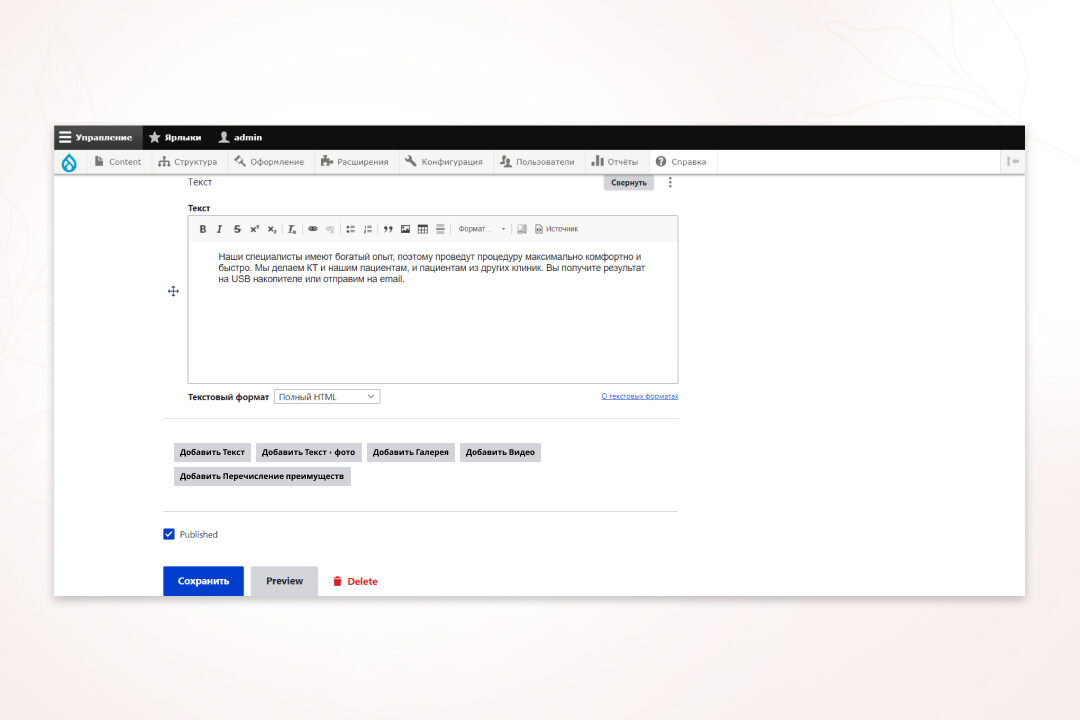Click the blue Сохранить button
Image resolution: width=1080 pixels, height=720 pixels.
tap(203, 581)
